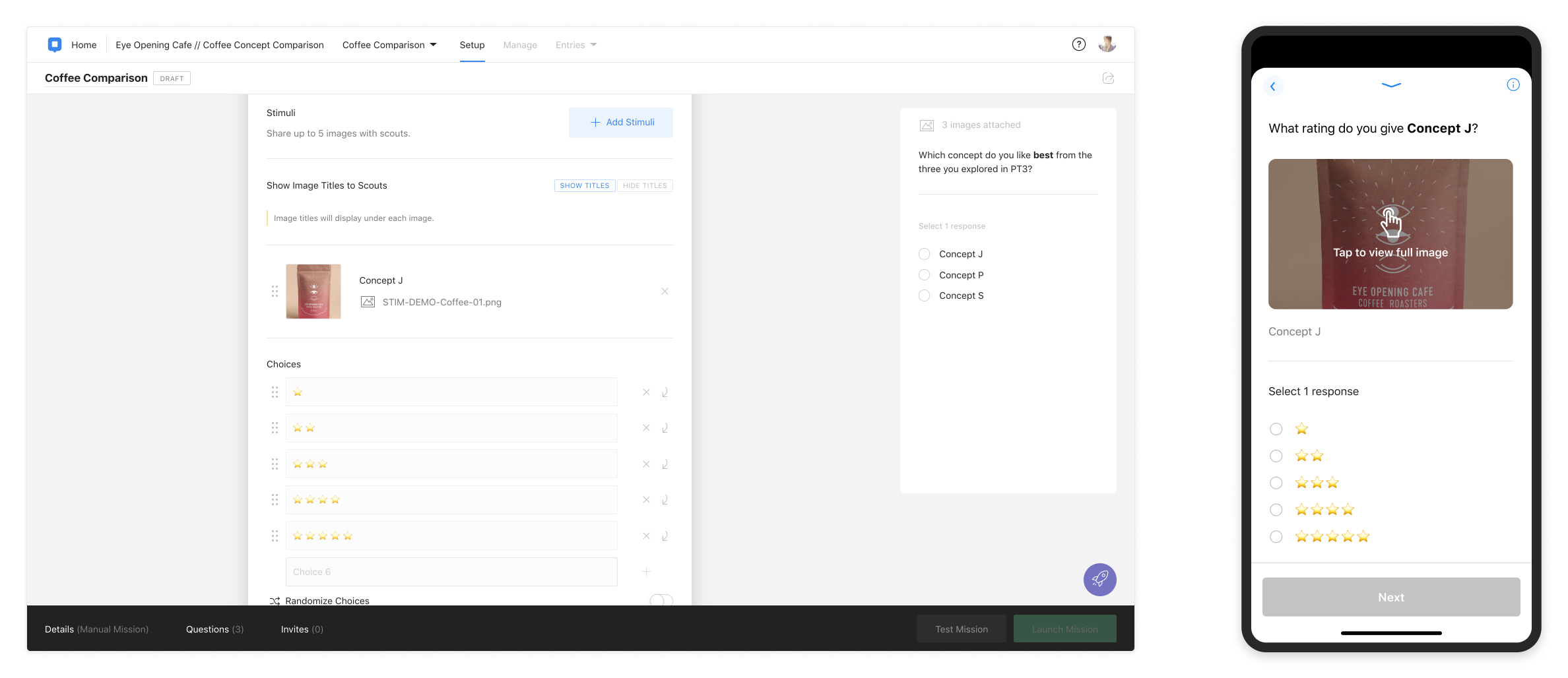The width and height of the screenshot is (1568, 678).
Task: Choose HIDE TITLES option
Action: (645, 186)
